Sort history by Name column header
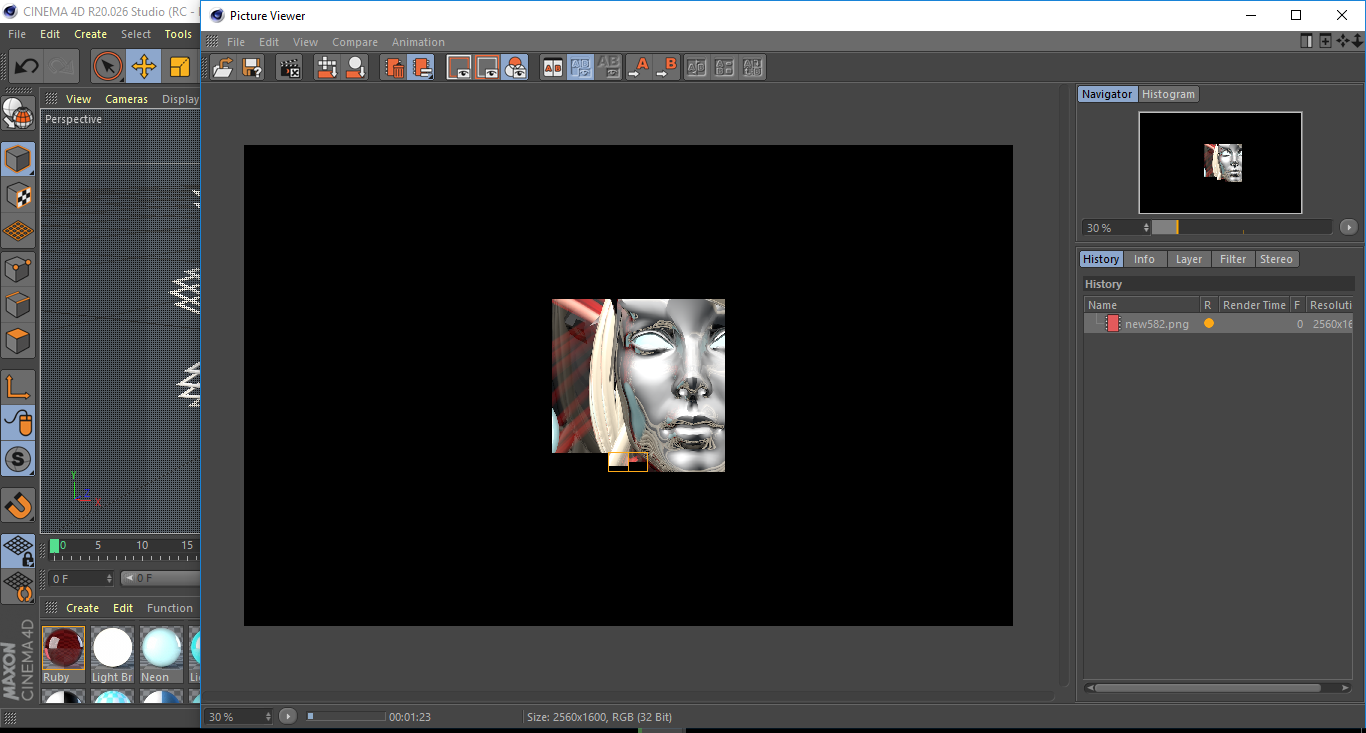The width and height of the screenshot is (1366, 733). pos(1142,305)
